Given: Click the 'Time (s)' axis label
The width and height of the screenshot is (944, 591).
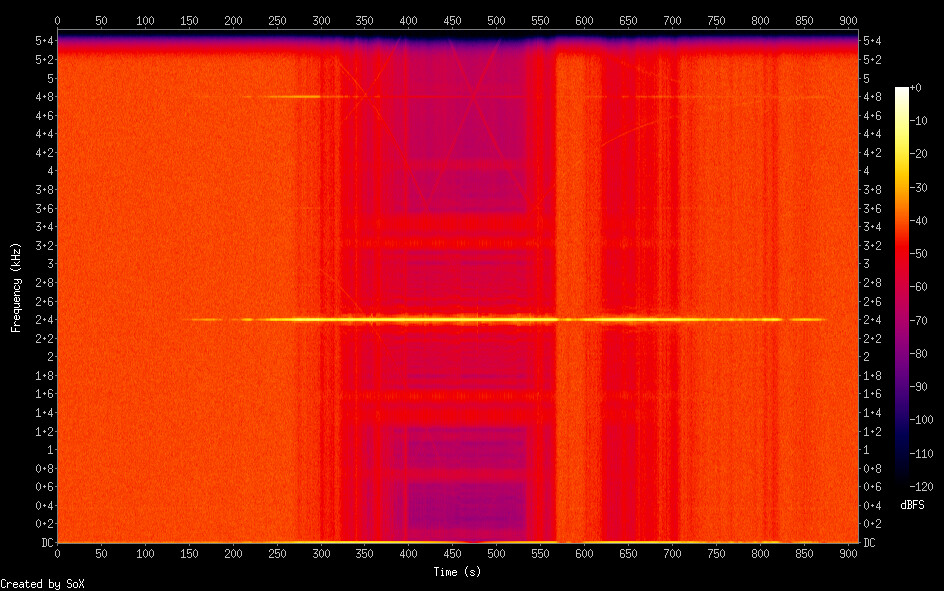Looking at the screenshot, I should tap(458, 571).
